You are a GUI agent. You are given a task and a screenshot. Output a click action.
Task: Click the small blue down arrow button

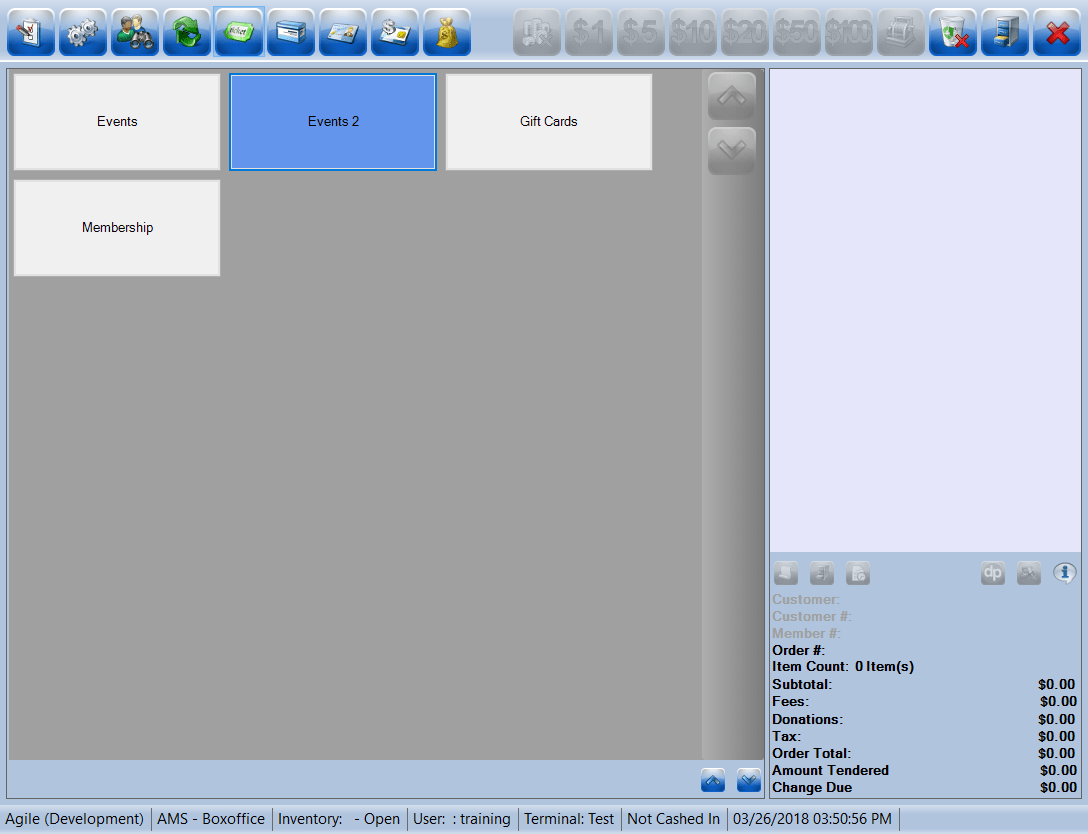(x=748, y=779)
